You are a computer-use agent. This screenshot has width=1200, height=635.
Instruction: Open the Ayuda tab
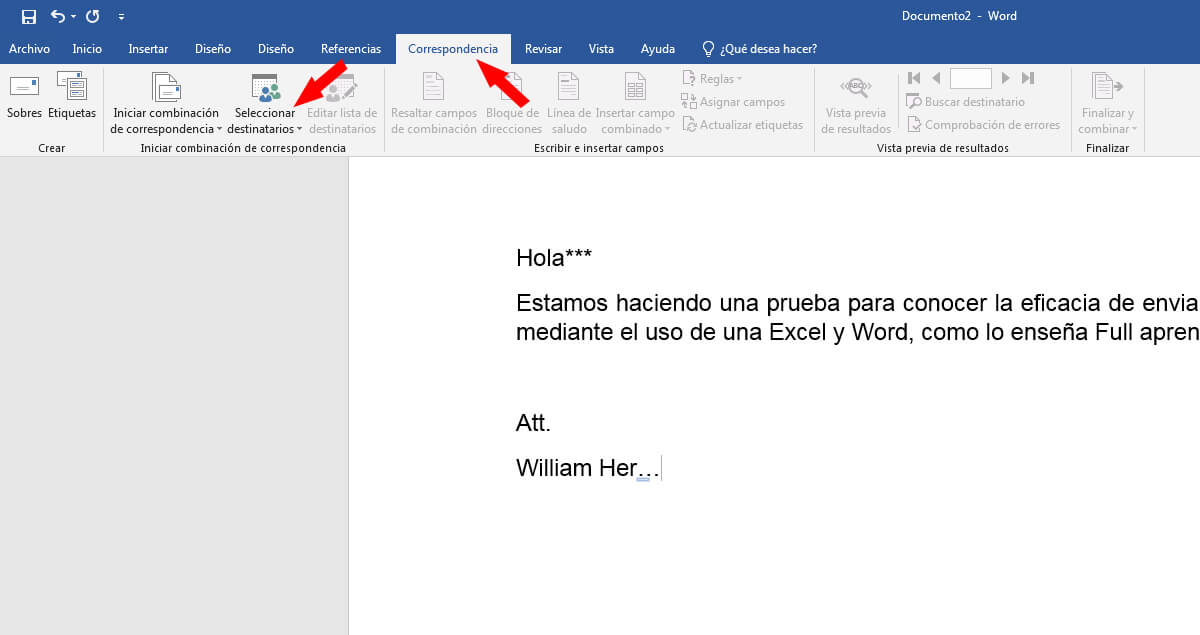(658, 49)
